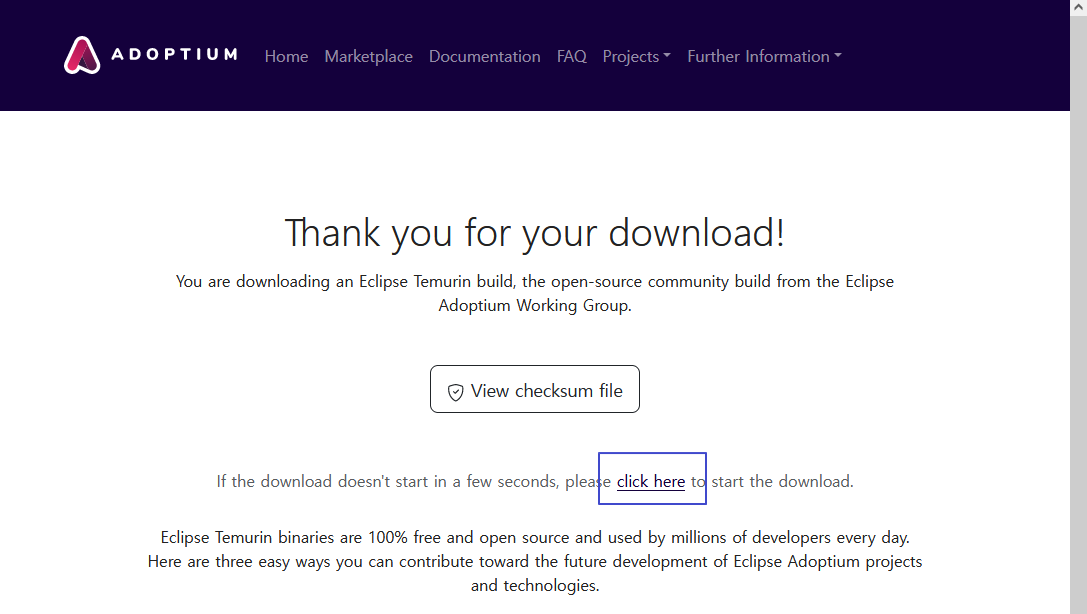Click the 'Adoptium Working Group.' text
This screenshot has width=1087, height=614.
(534, 306)
